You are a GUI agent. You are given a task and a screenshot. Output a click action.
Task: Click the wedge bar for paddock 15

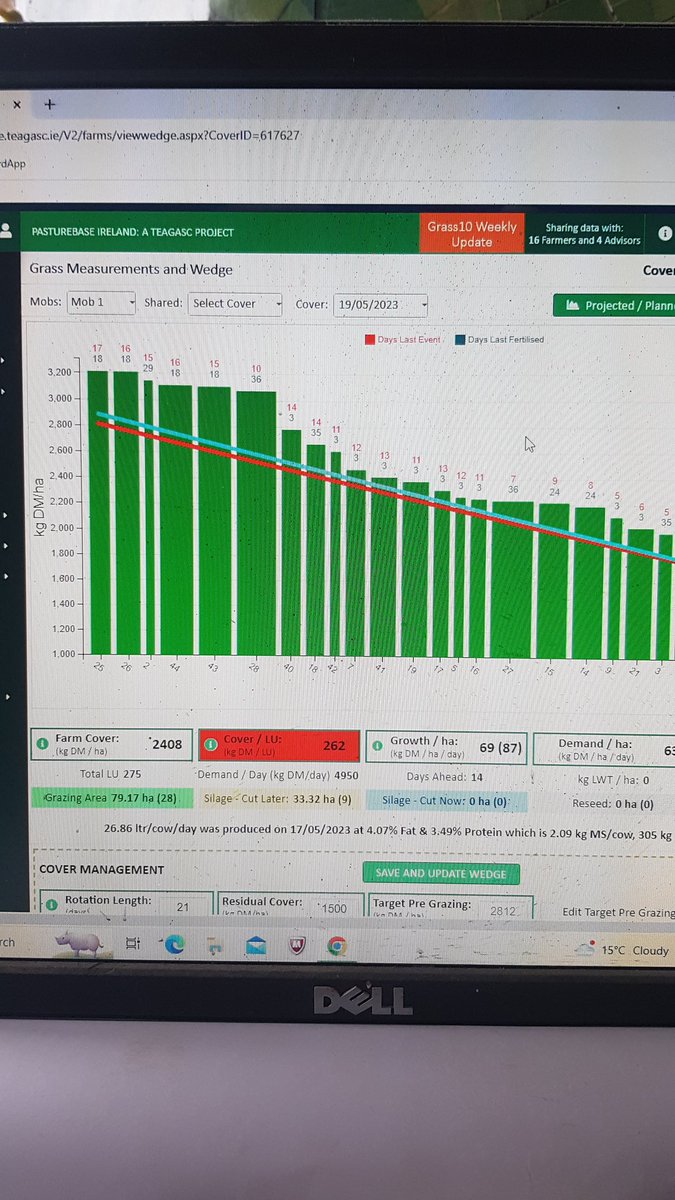coord(553,580)
